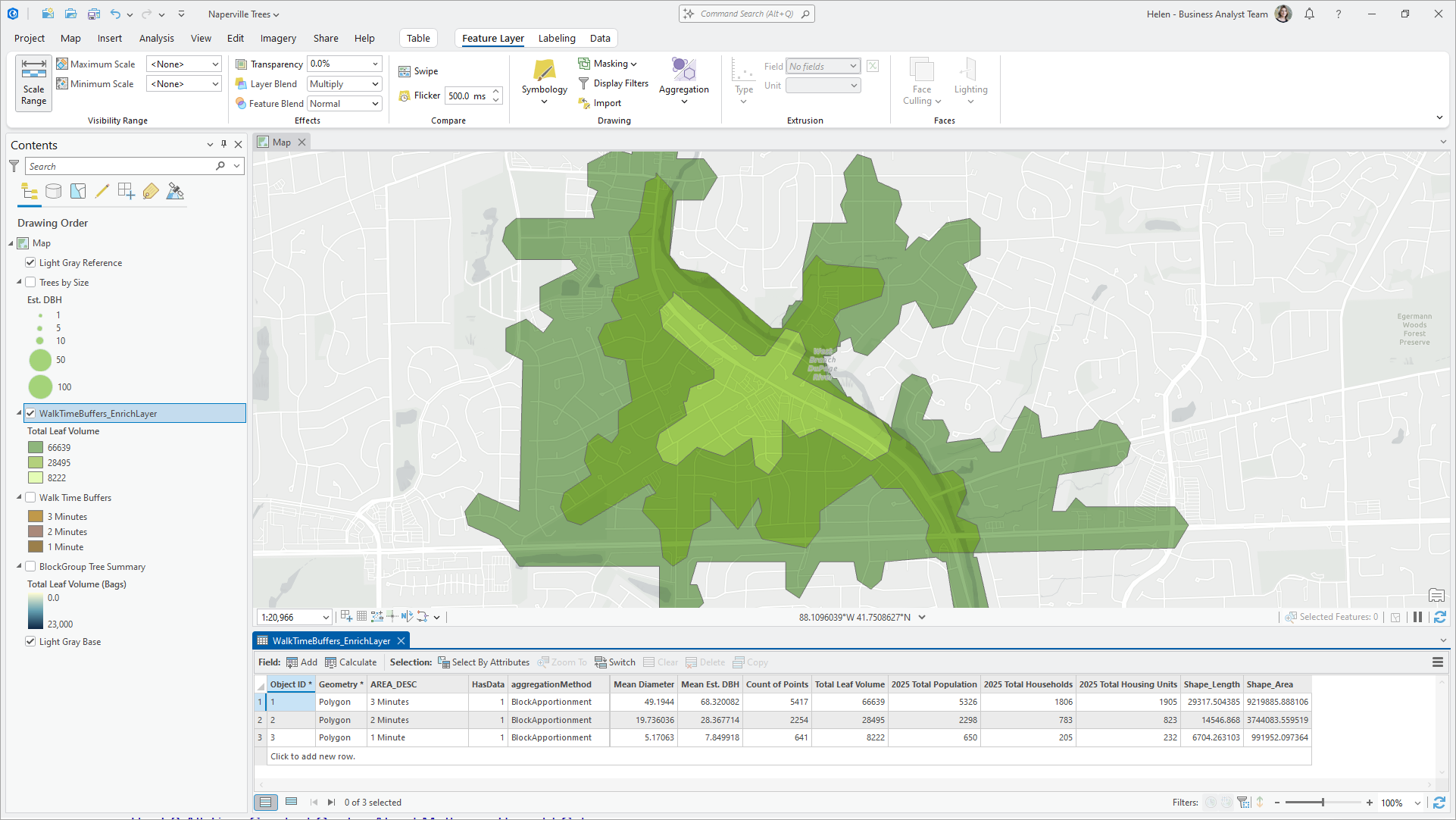Collapse the BlockGroup Tree Summary layer
The width and height of the screenshot is (1456, 820).
(18, 566)
